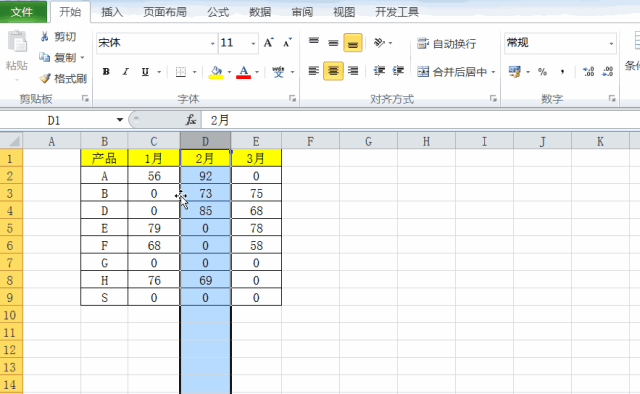Apply the yellow fill color bucket
This screenshot has height=394, width=640.
tap(216, 72)
